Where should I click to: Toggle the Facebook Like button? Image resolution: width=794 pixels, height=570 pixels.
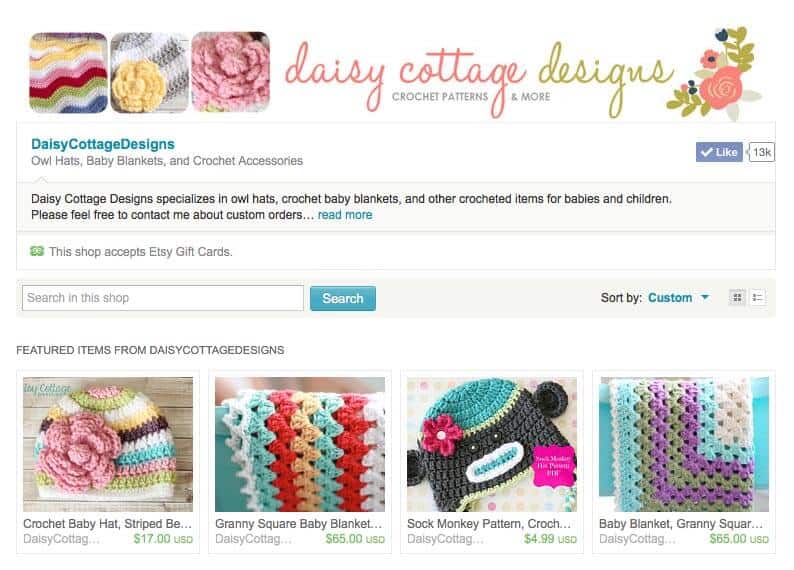point(719,152)
